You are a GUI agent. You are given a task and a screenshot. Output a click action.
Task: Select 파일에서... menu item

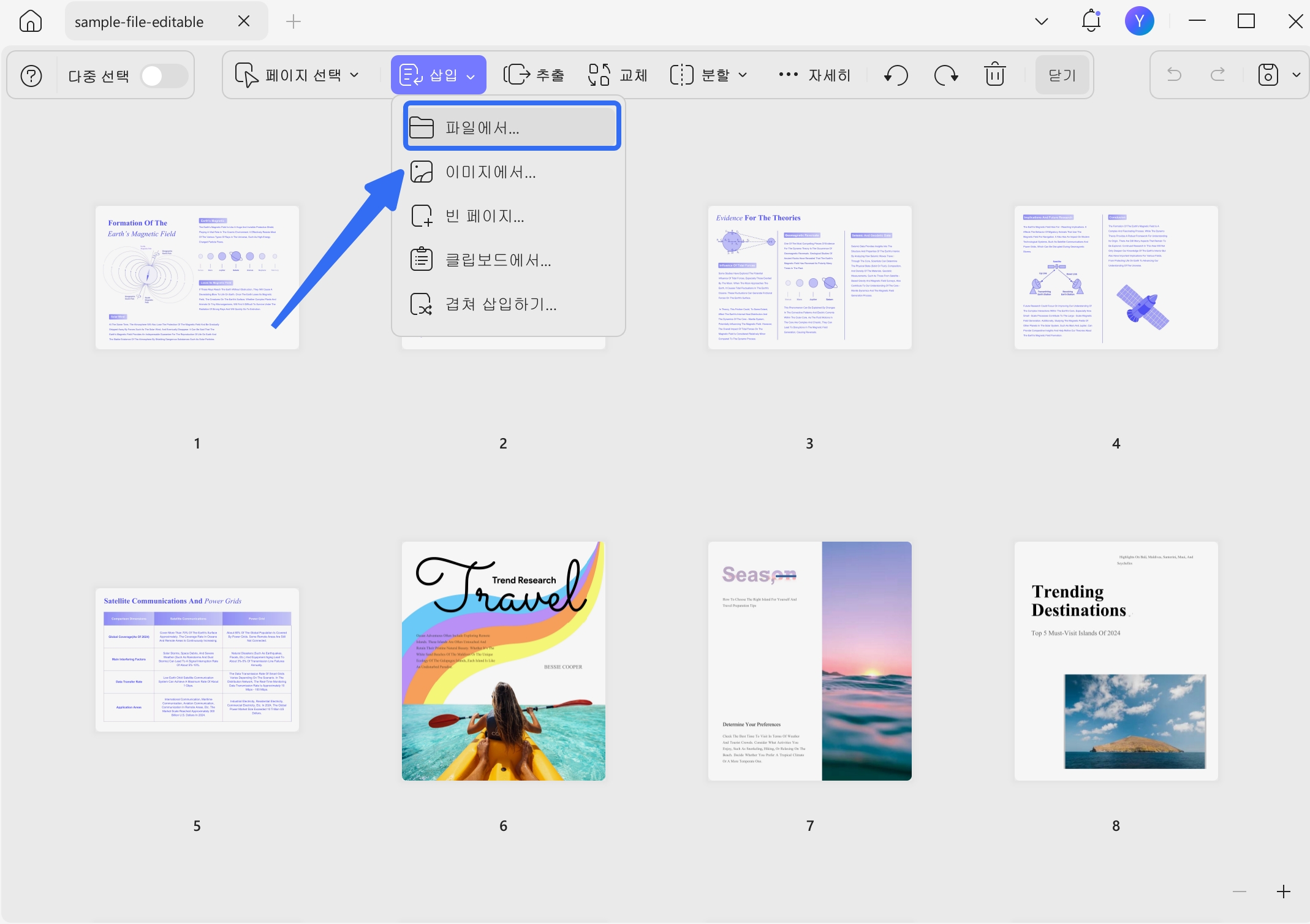pyautogui.click(x=512, y=127)
